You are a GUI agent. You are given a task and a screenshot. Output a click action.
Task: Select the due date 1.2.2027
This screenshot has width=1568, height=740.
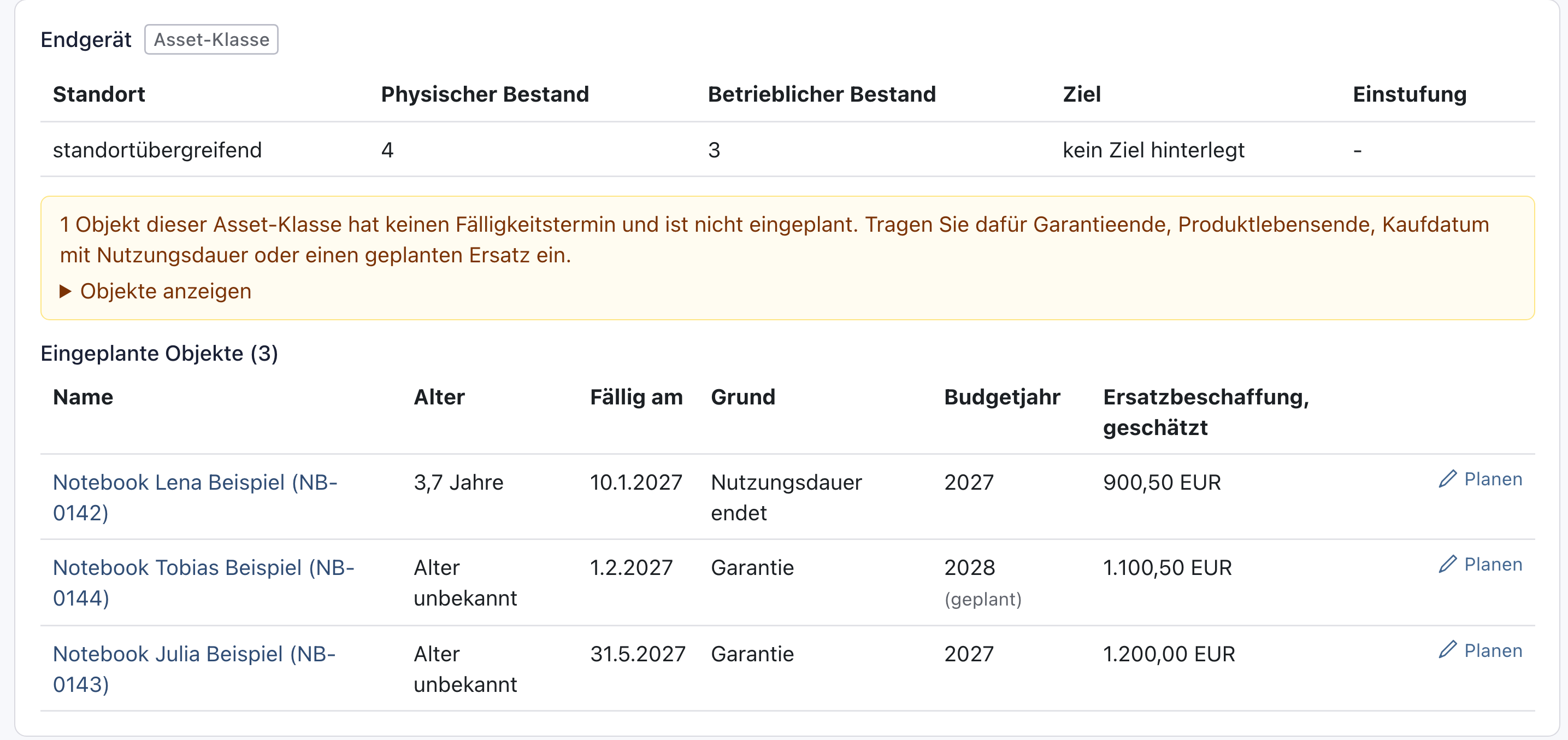click(x=631, y=568)
